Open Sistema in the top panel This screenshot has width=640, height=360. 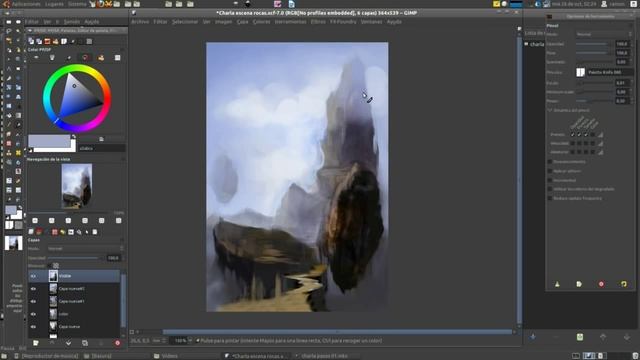tap(77, 4)
